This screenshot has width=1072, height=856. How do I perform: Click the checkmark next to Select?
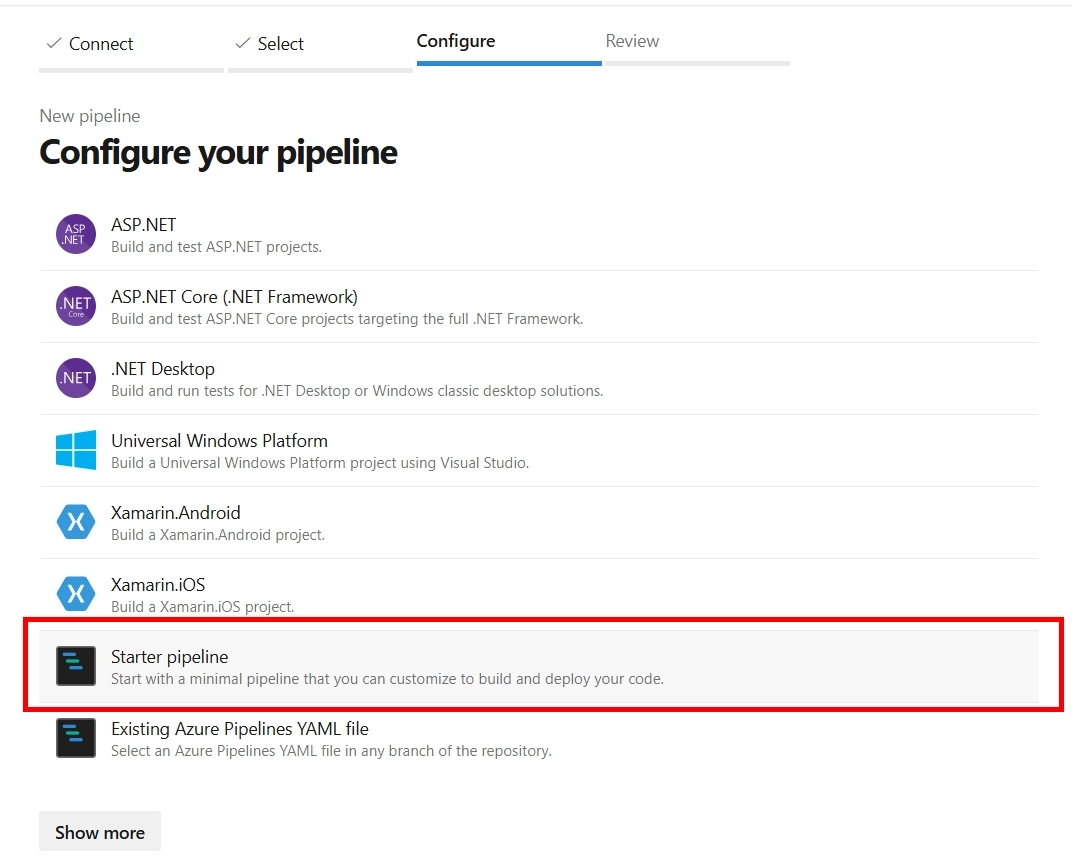(243, 43)
